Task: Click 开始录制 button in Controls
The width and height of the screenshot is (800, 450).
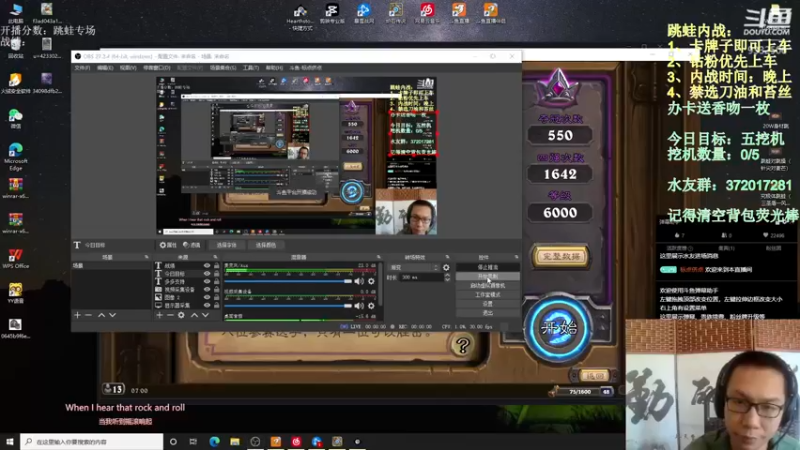Action: (488, 277)
